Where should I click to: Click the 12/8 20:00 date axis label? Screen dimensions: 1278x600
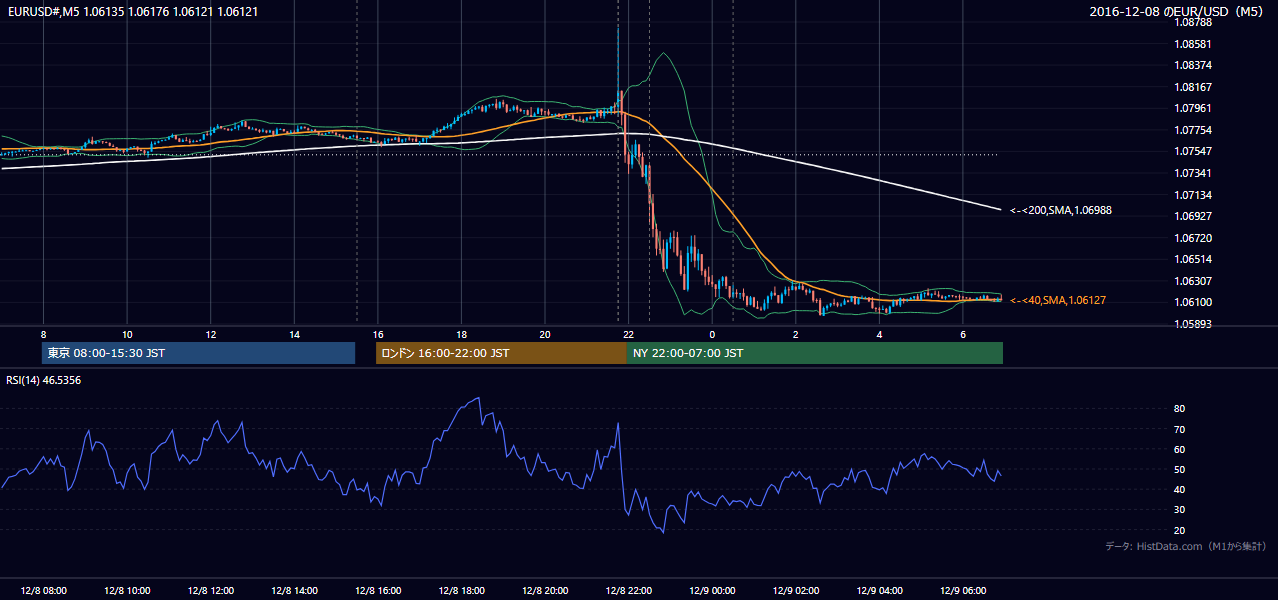[x=544, y=591]
